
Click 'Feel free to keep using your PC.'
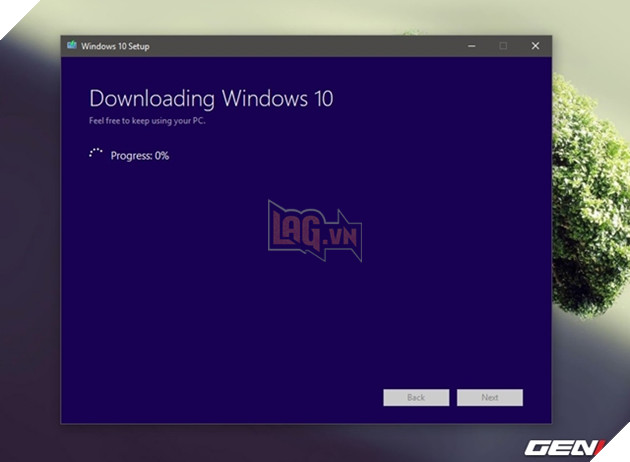[147, 121]
